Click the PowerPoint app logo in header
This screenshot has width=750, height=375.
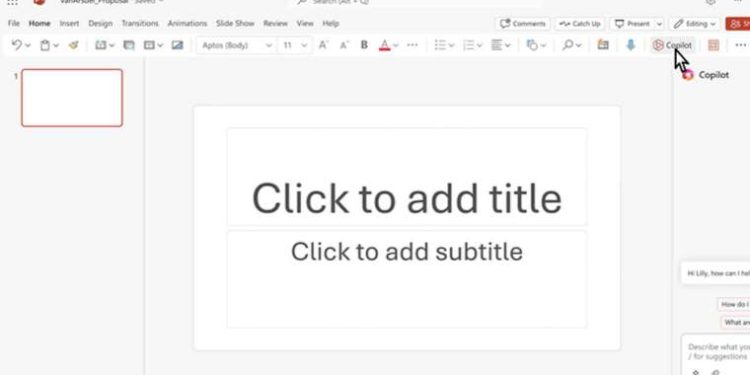pos(39,2)
